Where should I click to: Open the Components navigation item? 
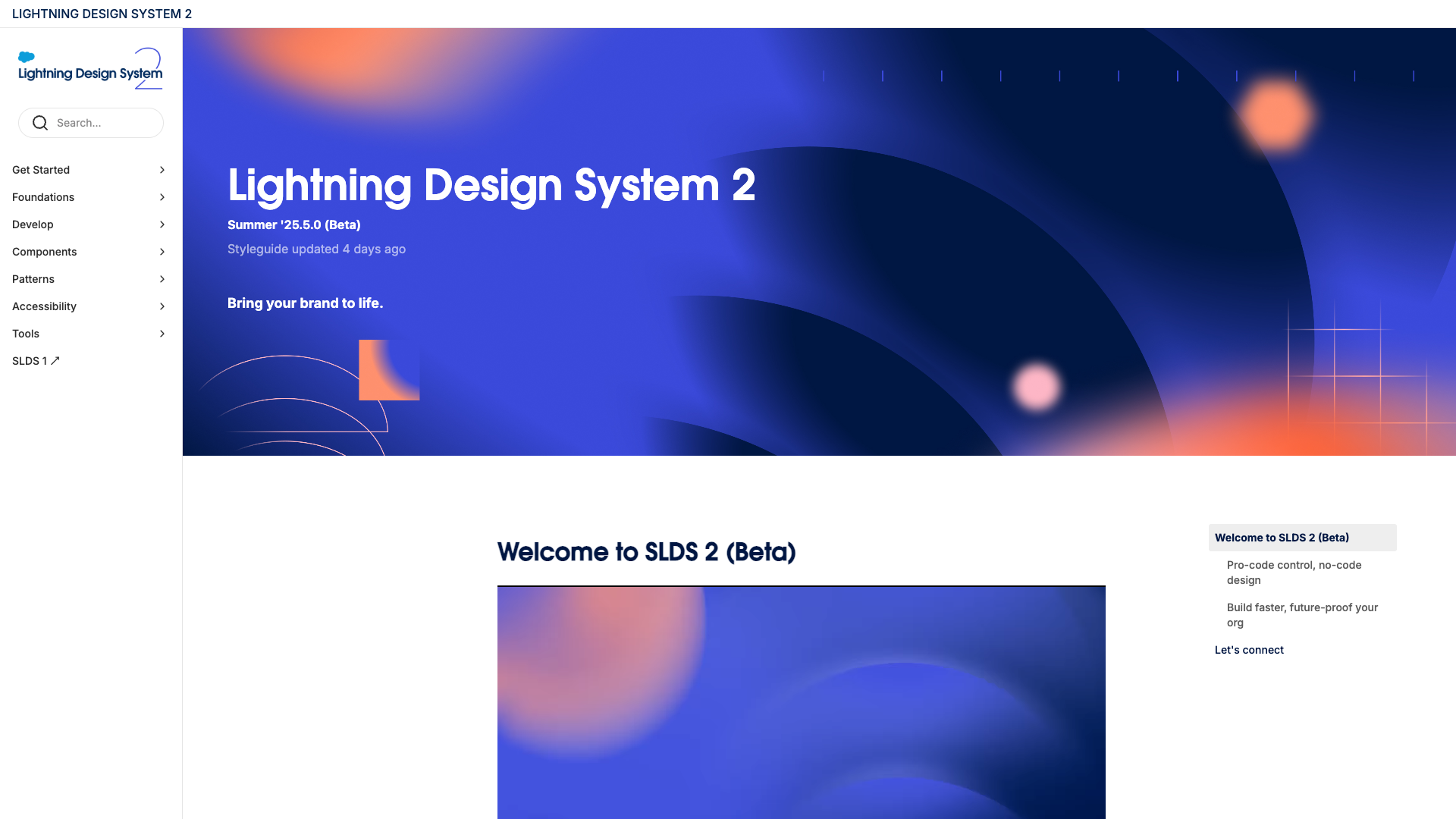tap(45, 252)
